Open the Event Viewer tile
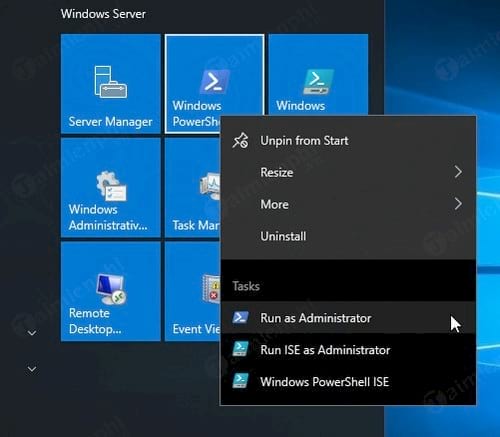Viewport: 500px width, 437px height. coord(193,291)
